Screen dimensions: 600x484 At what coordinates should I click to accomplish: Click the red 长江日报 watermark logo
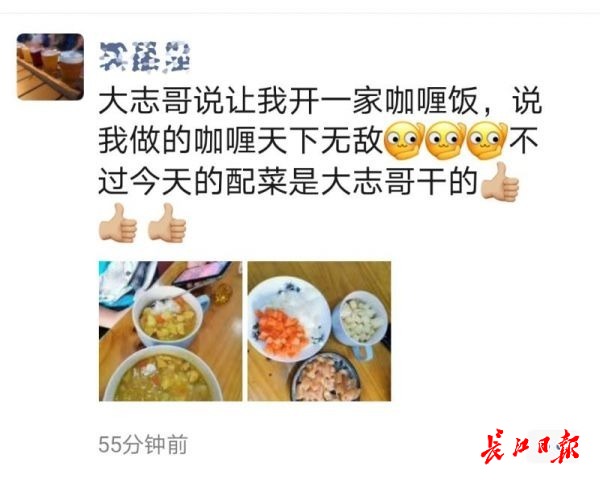coord(530,447)
